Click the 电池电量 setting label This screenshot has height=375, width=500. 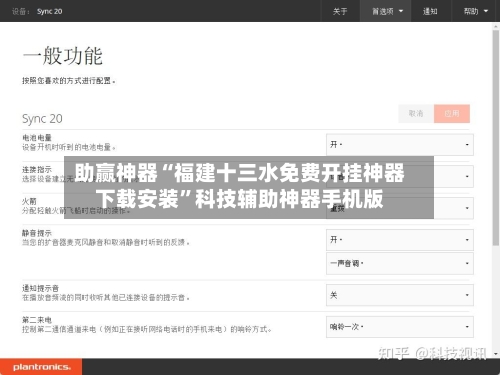(x=37, y=138)
